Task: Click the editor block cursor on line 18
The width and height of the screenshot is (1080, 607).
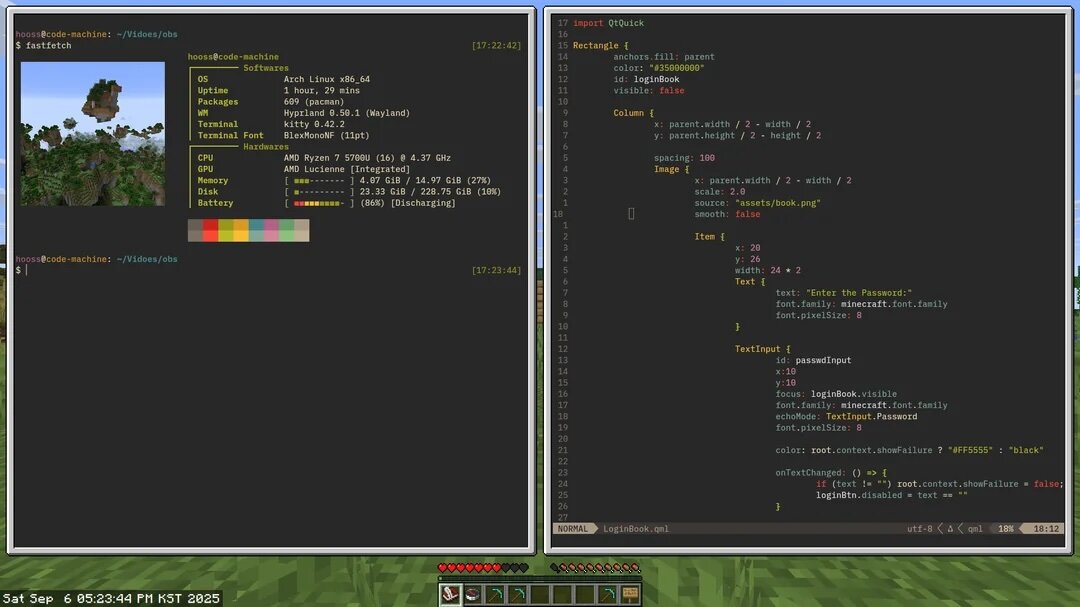Action: point(631,214)
